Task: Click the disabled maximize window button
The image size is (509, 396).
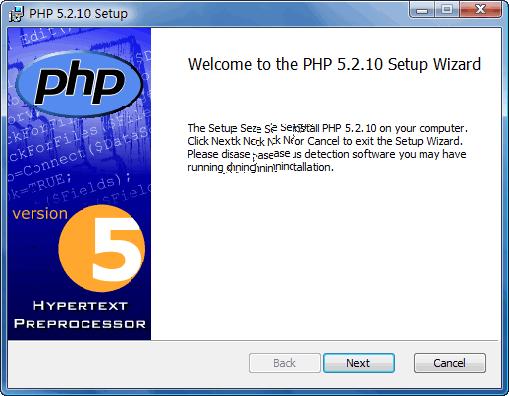Action: pyautogui.click(x=447, y=10)
